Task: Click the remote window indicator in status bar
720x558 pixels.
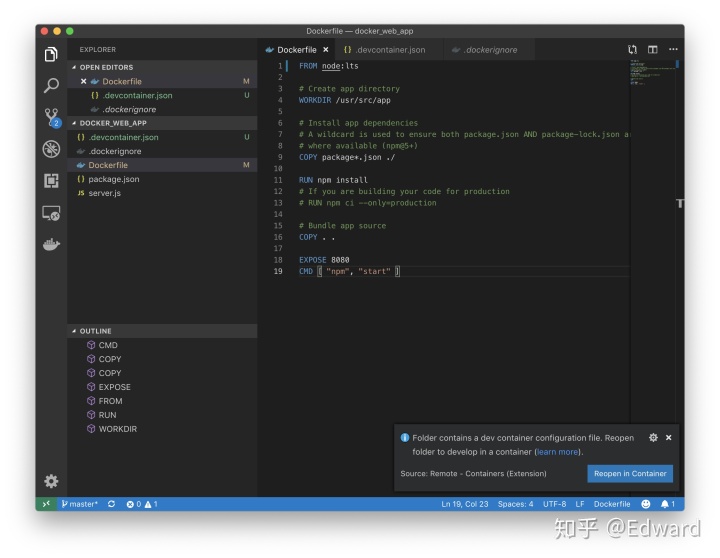Action: (x=46, y=504)
